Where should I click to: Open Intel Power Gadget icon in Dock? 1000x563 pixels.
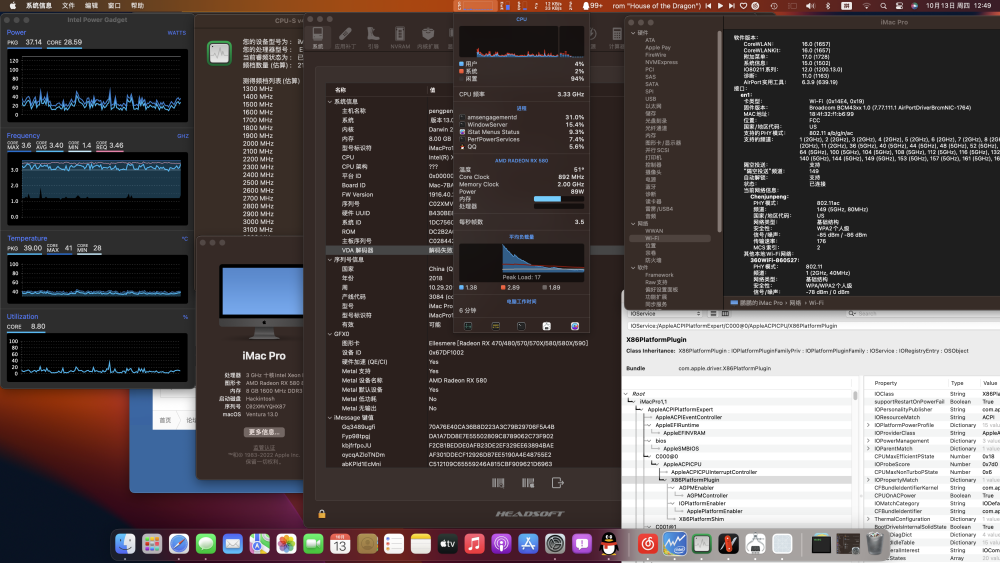(675, 544)
